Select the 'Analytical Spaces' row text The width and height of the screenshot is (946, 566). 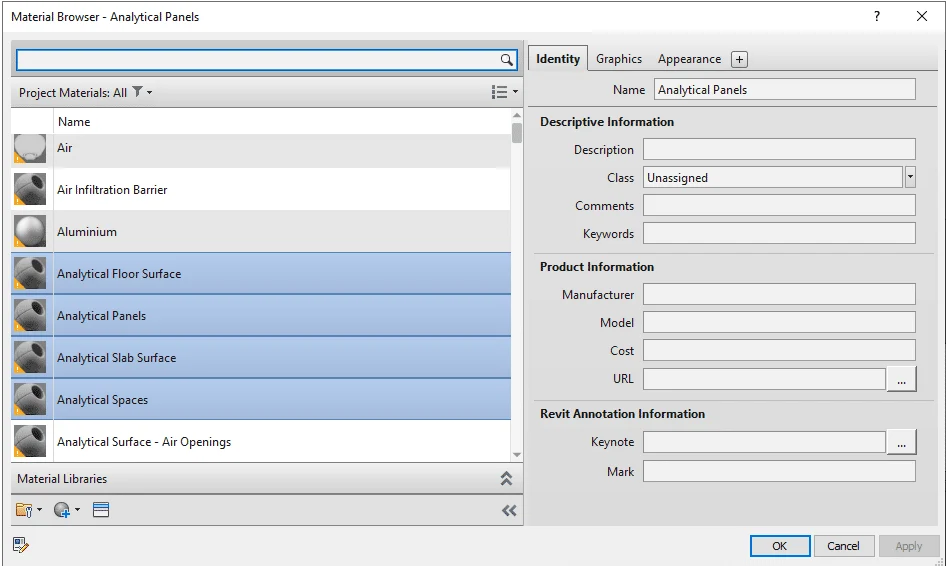(103, 399)
